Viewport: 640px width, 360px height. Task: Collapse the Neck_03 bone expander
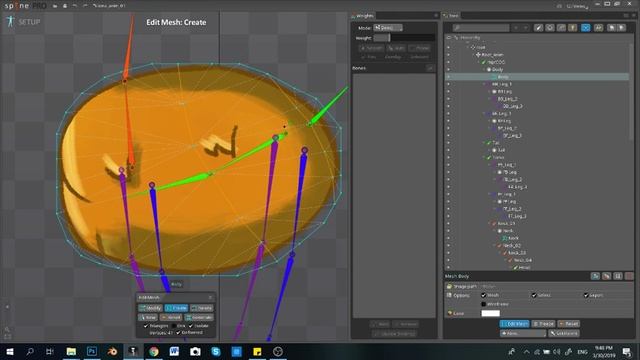500,253
